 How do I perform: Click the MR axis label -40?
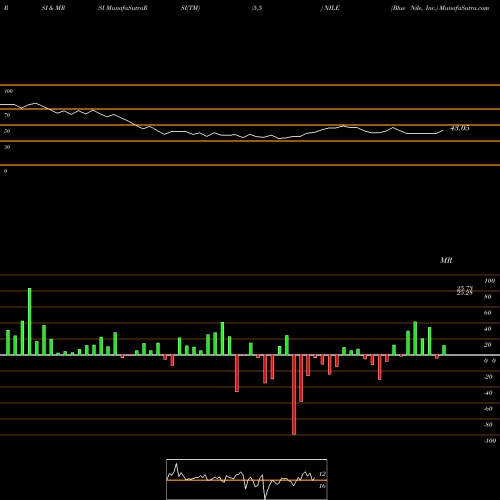488,393
